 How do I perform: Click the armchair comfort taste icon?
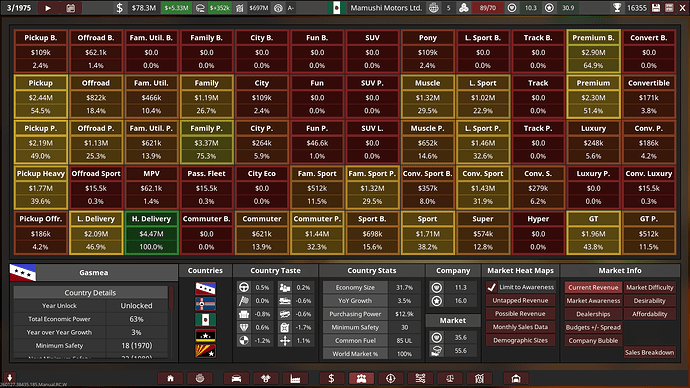click(x=244, y=314)
